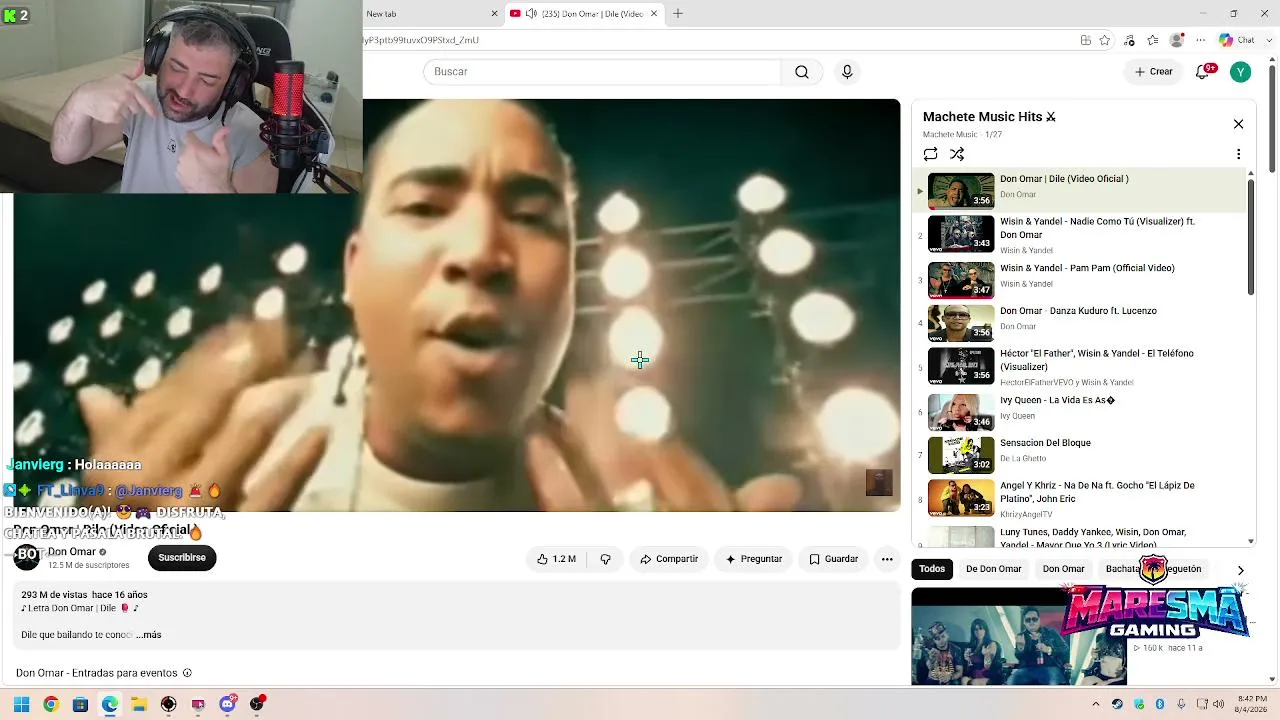The height and width of the screenshot is (720, 1280).
Task: Close the Don Omar YouTube tab
Action: (x=654, y=14)
